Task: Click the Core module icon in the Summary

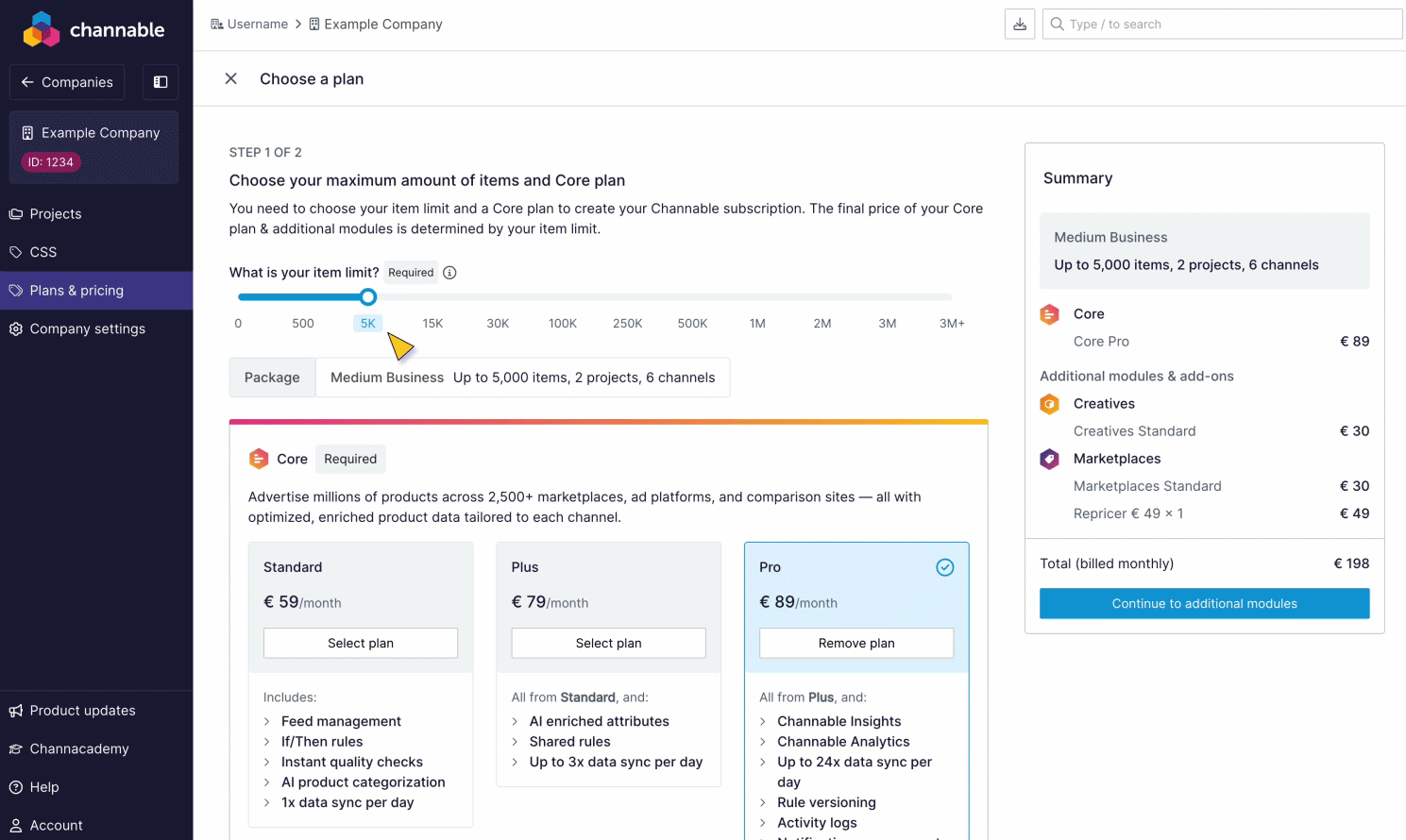Action: pos(1049,313)
